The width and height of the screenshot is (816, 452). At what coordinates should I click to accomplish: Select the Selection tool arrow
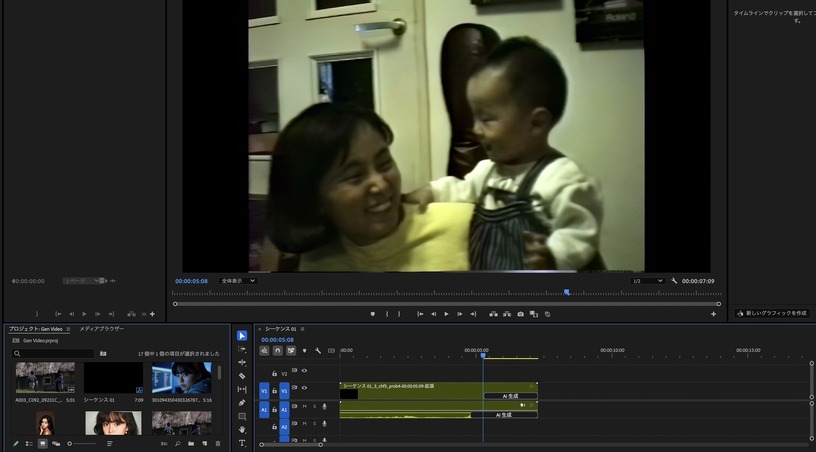coord(242,335)
